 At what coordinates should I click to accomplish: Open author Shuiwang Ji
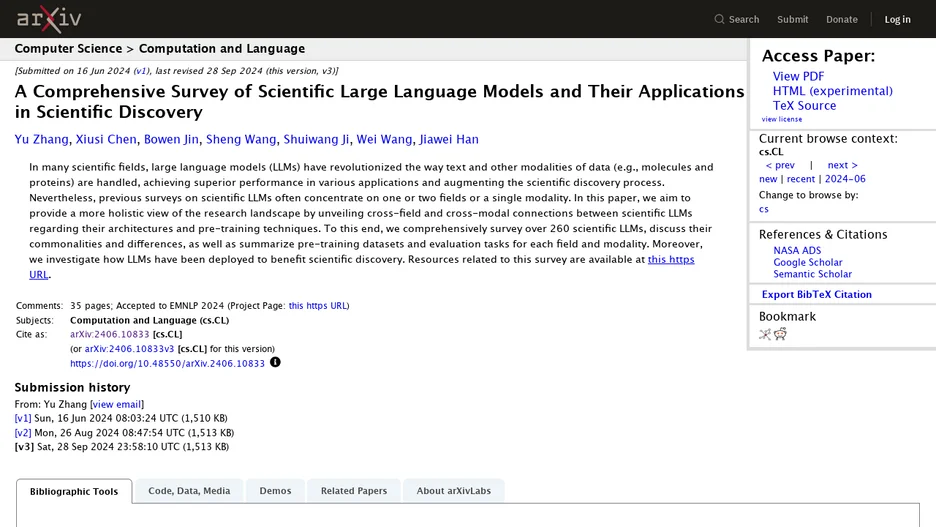[x=316, y=139]
